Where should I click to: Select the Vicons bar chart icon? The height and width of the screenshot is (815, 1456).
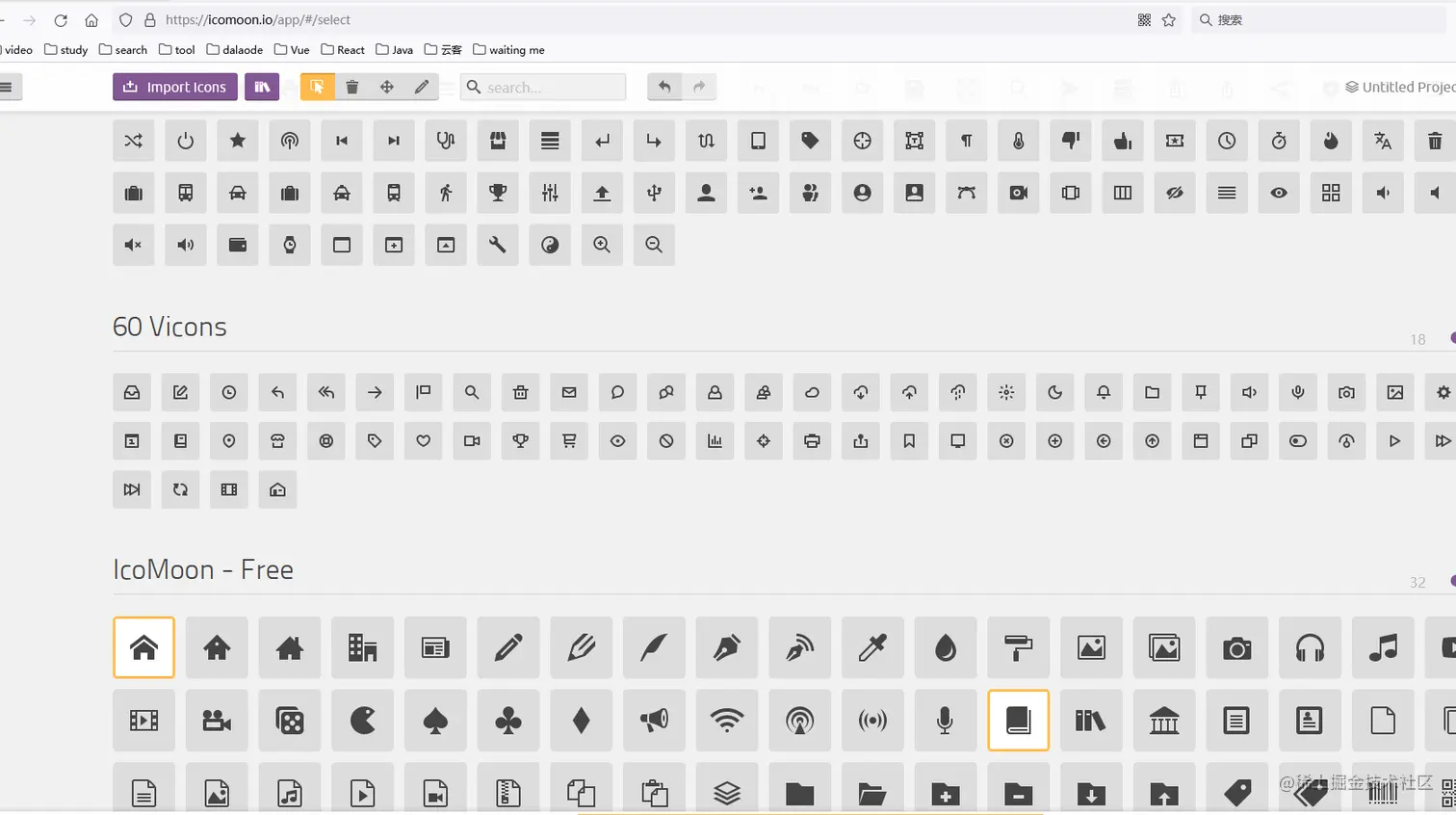(x=715, y=440)
